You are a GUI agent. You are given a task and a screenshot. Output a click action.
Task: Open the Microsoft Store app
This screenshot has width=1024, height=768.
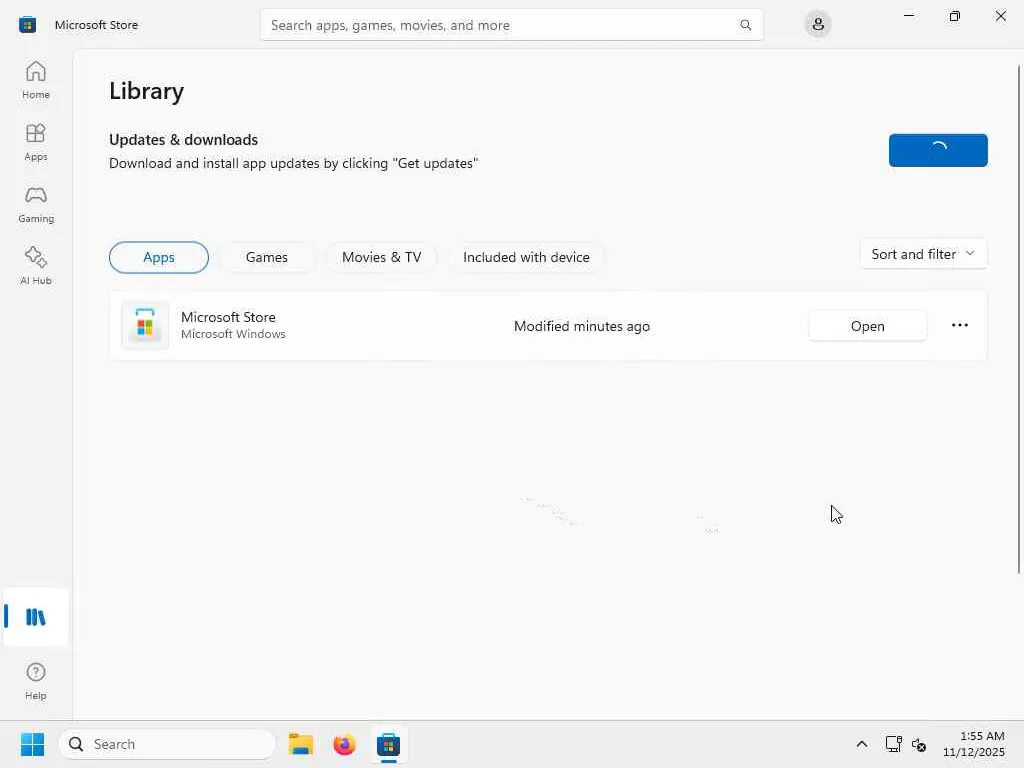[867, 325]
